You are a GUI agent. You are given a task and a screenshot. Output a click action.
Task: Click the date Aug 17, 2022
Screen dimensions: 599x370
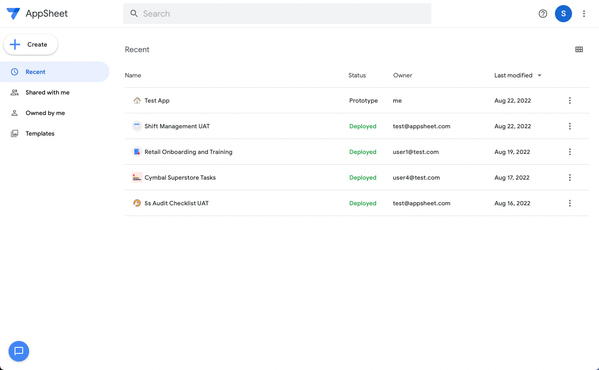point(512,177)
